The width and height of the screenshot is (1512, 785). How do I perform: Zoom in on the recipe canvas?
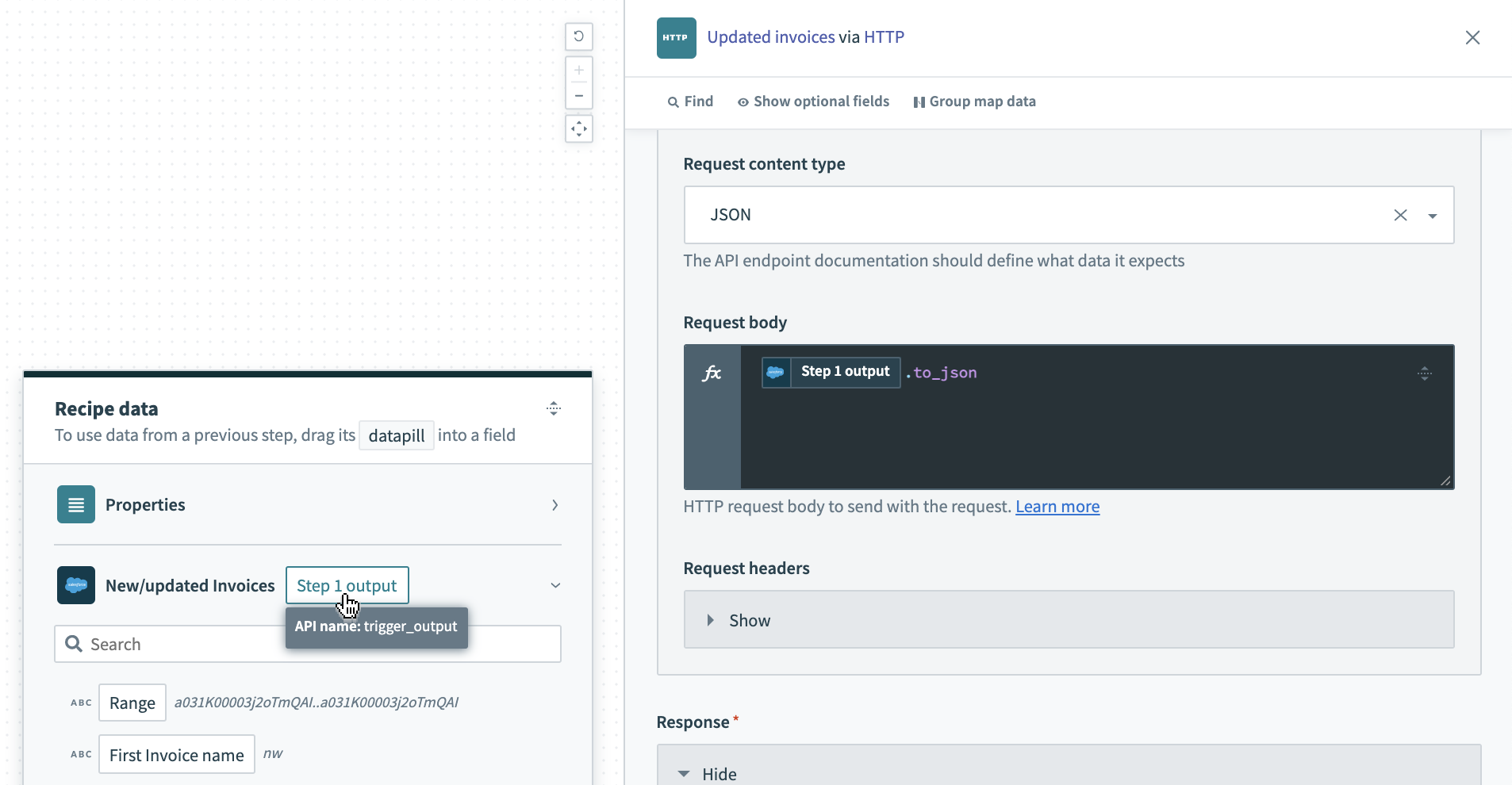[x=579, y=71]
